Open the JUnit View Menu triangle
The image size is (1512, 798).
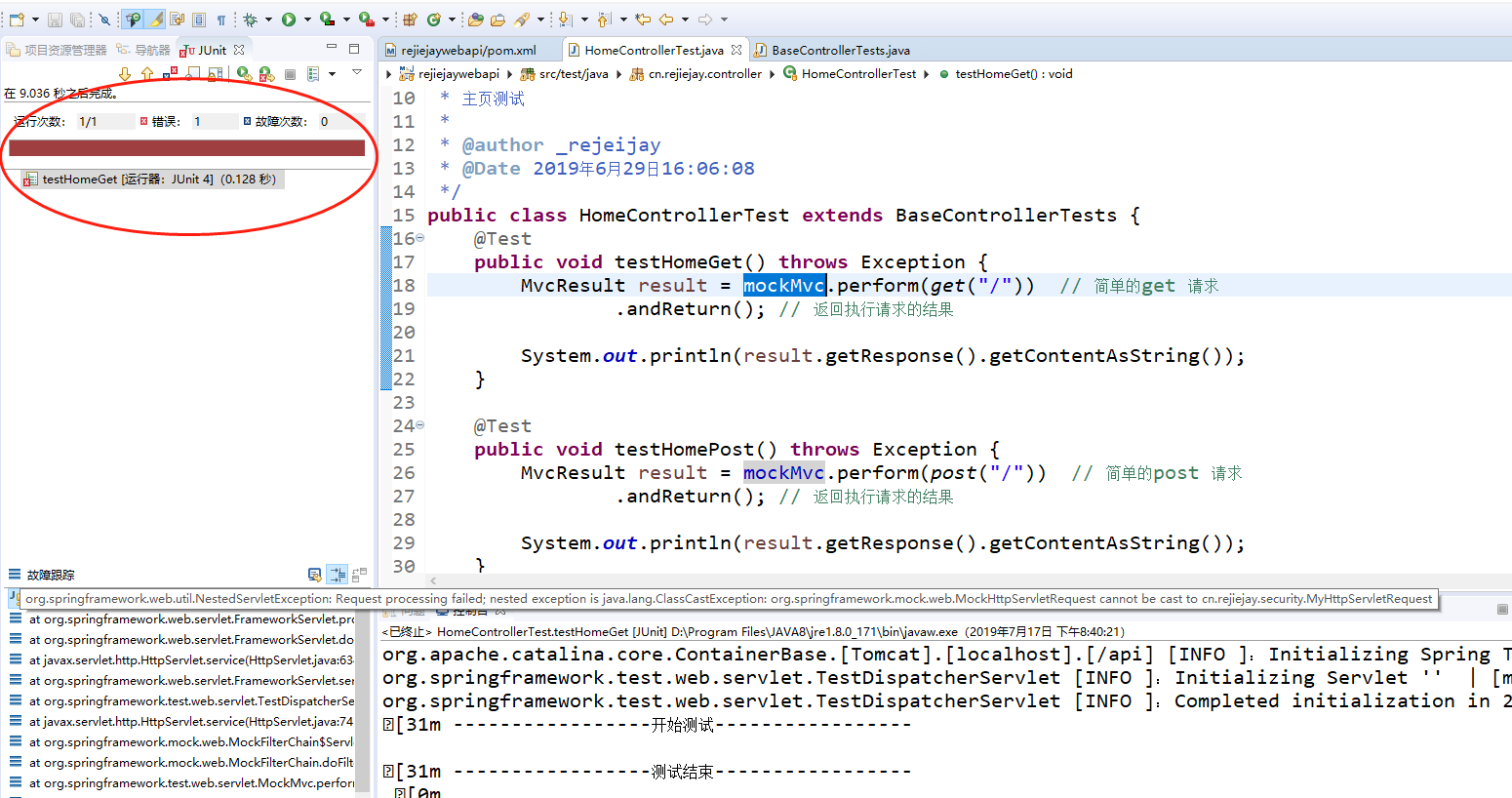pos(357,72)
